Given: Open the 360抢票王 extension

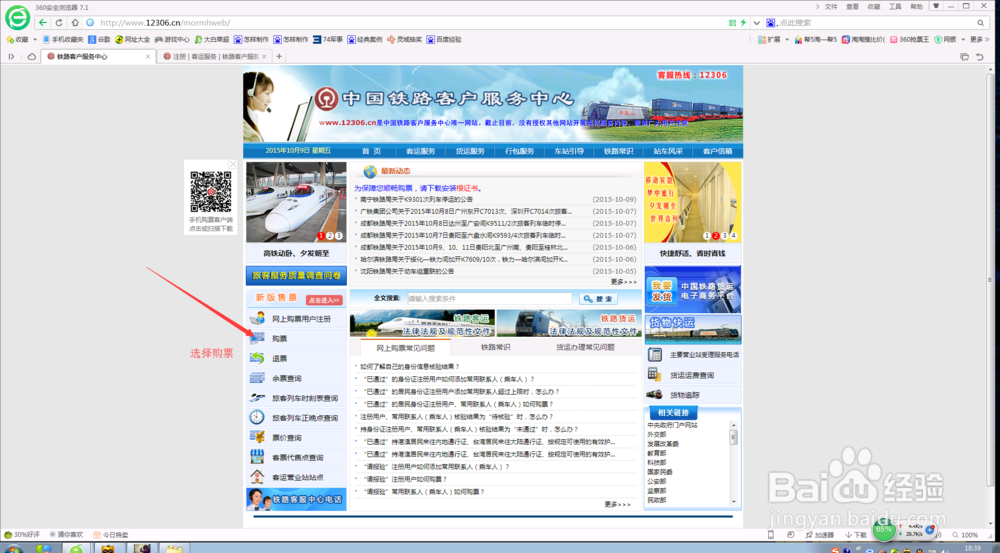Looking at the screenshot, I should 909,40.
